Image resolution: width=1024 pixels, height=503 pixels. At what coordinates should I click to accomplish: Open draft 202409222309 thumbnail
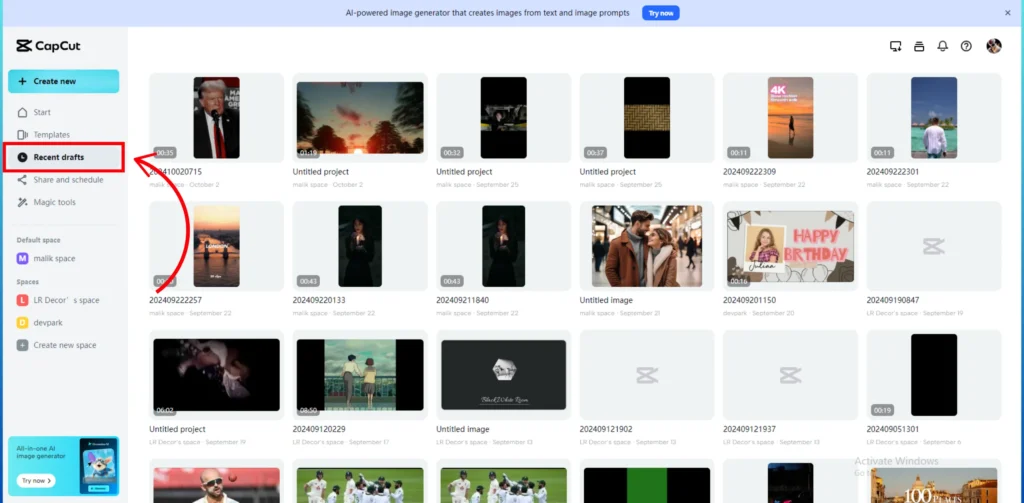point(790,118)
